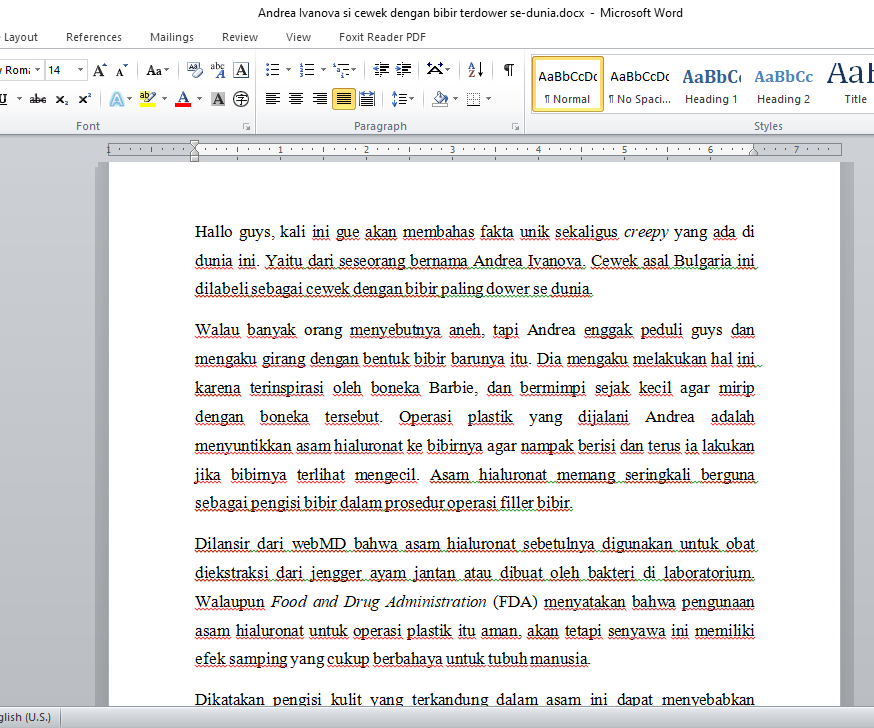Screen dimensions: 874x728
Task: Apply the No Spacing style
Action: tap(639, 84)
